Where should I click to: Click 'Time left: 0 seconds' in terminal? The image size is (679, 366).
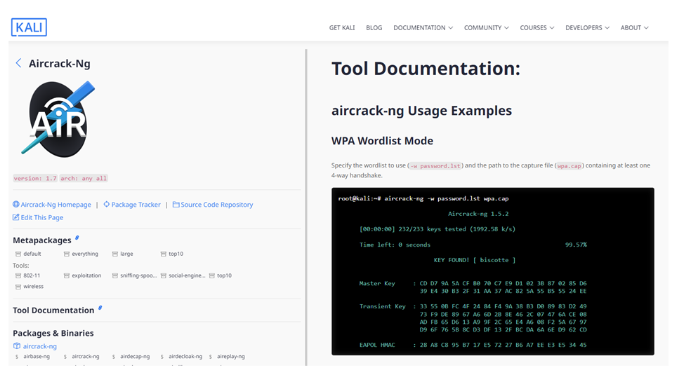click(x=395, y=245)
